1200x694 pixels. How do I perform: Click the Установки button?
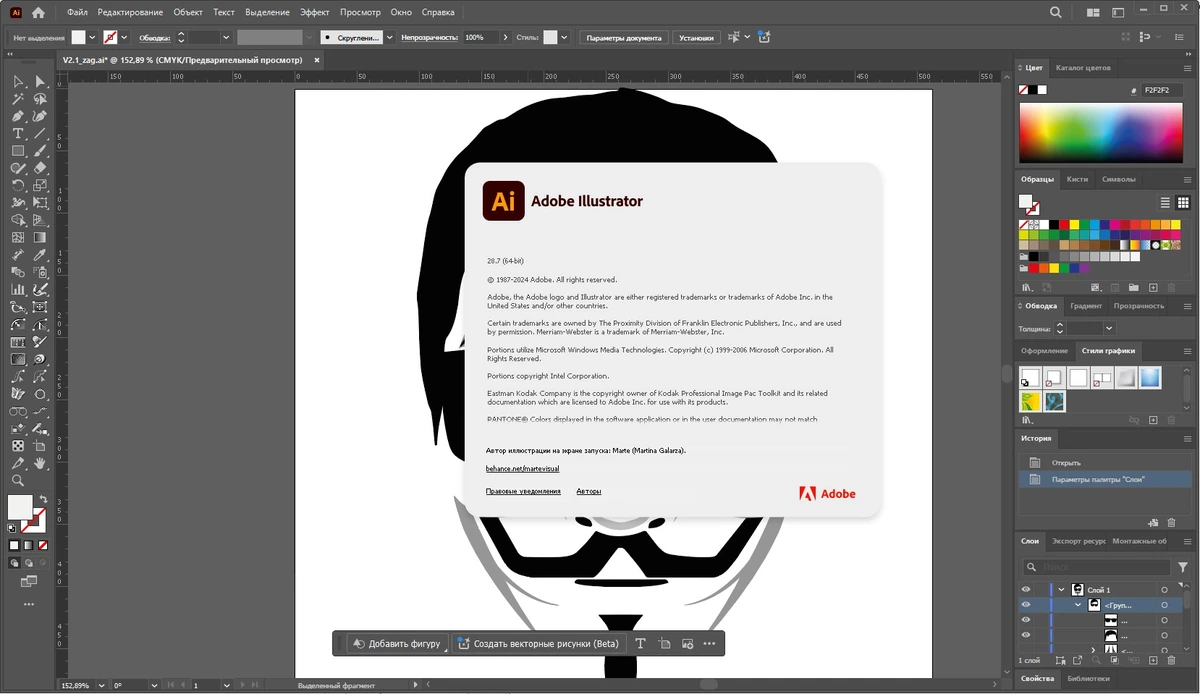pyautogui.click(x=696, y=37)
